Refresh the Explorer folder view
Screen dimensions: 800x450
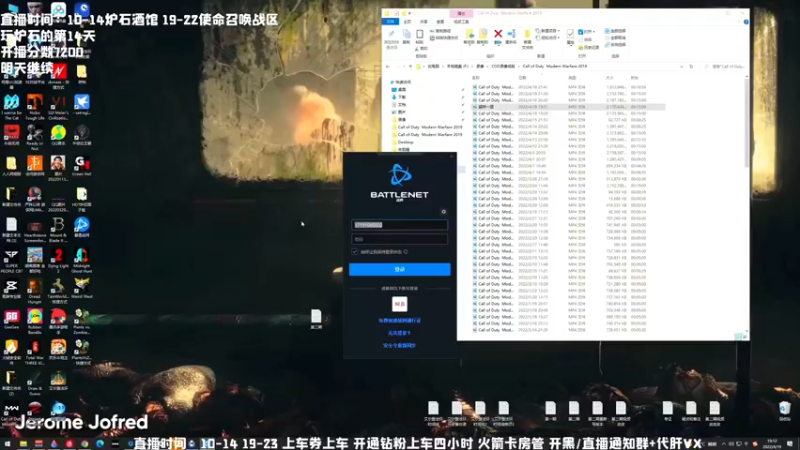tap(691, 66)
